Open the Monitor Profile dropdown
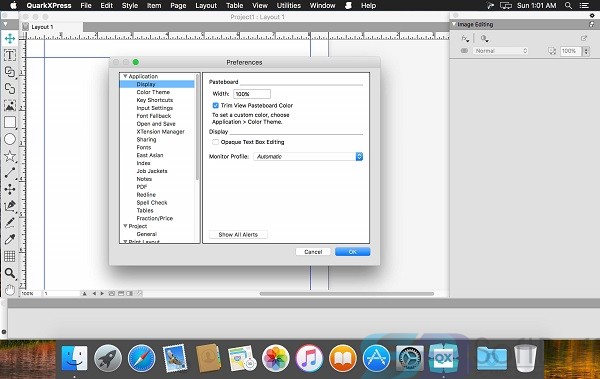The height and width of the screenshot is (379, 600). tap(308, 157)
